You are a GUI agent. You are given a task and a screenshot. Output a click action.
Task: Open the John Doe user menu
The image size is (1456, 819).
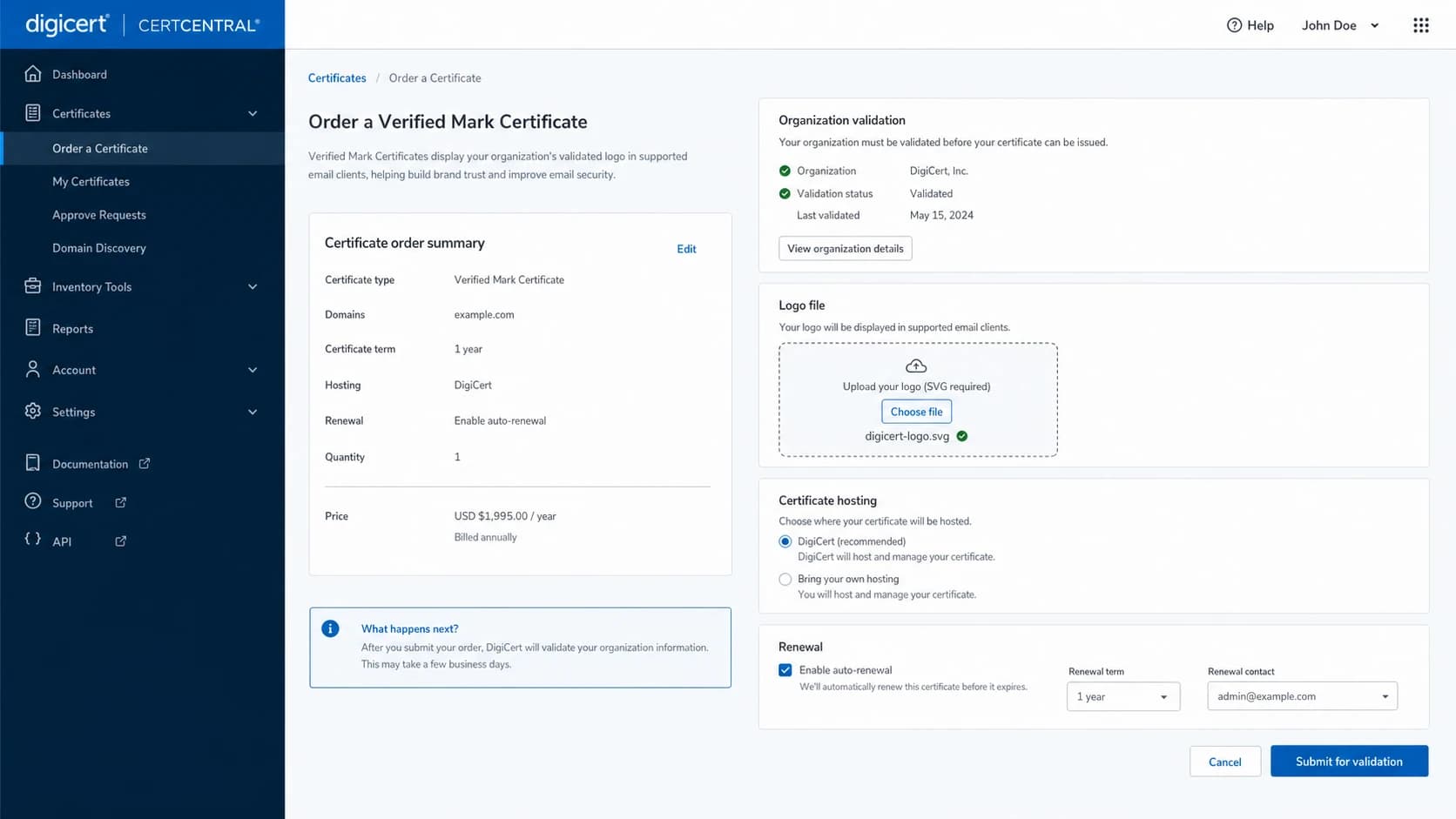coord(1340,25)
